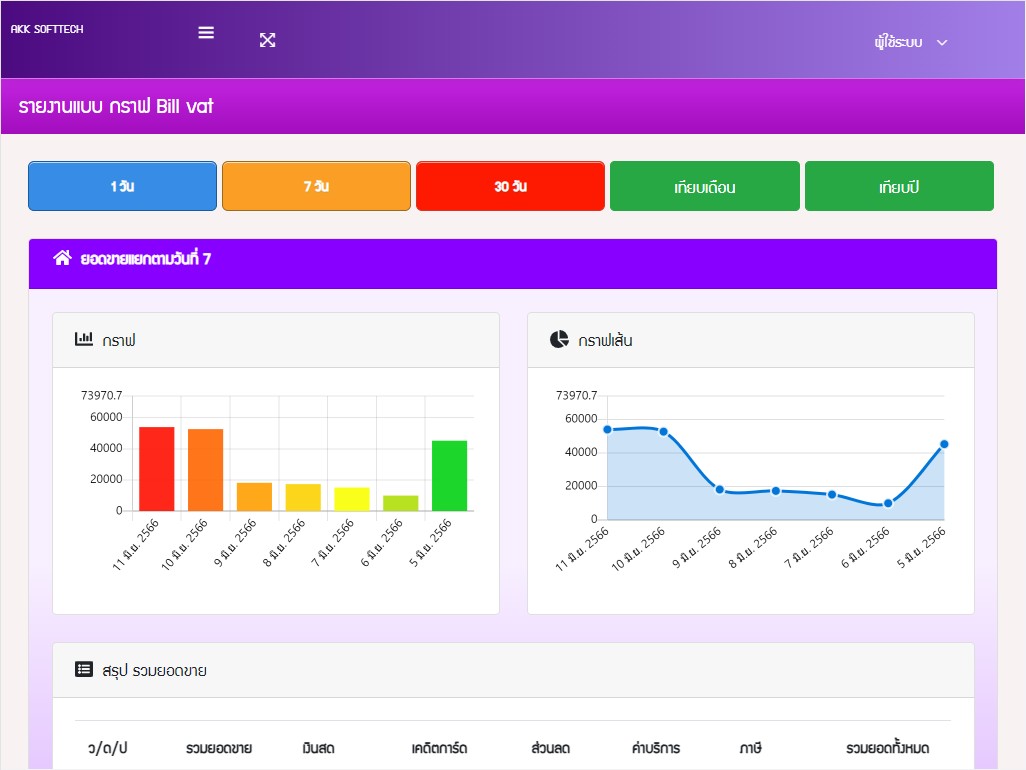
Task: Click the green bar for 5 มิ.ย. 2566
Action: click(449, 476)
